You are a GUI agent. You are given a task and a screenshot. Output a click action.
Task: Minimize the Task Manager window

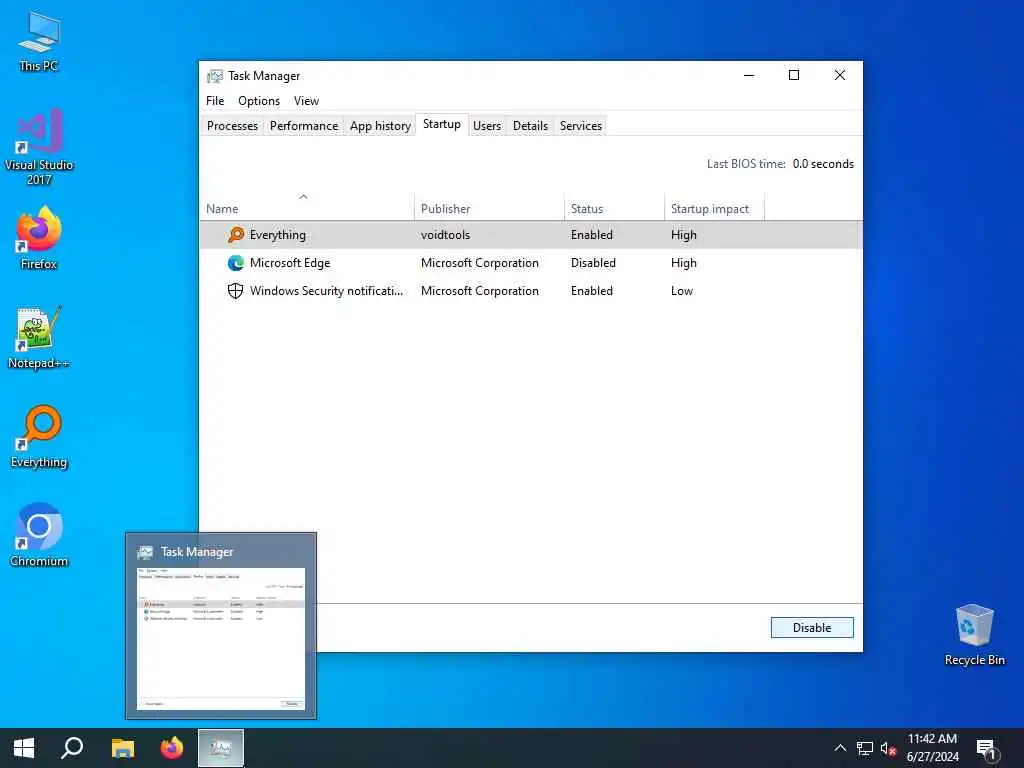pos(749,75)
